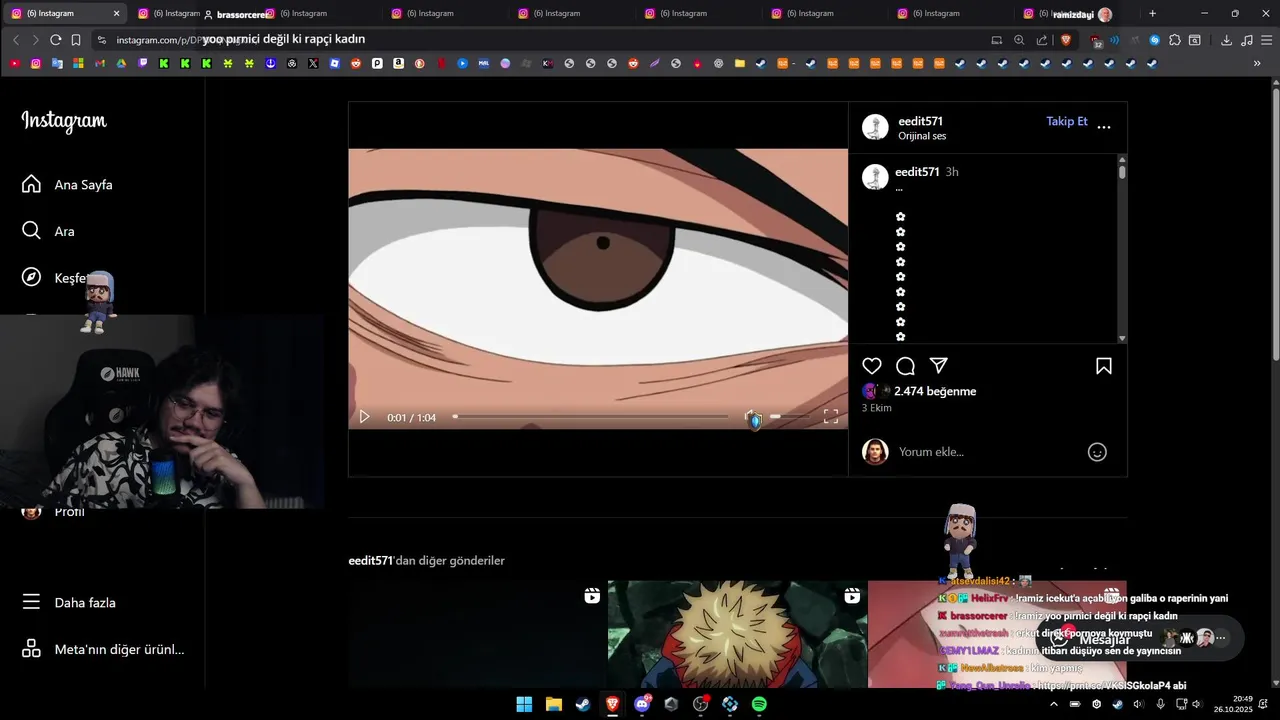
Task: Go back in browser history
Action: tap(16, 40)
